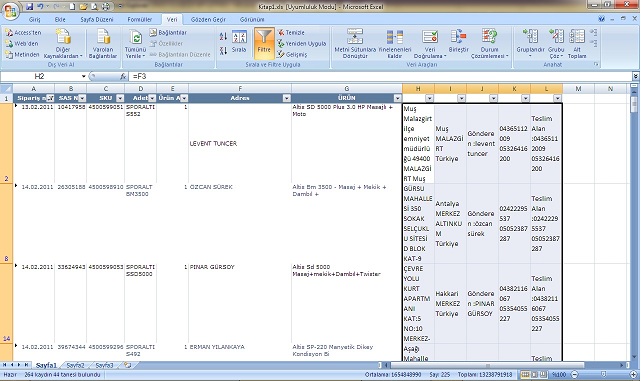The image size is (641, 381).
Task: Open file folder icon in quick toolbar
Action: click(83, 7)
